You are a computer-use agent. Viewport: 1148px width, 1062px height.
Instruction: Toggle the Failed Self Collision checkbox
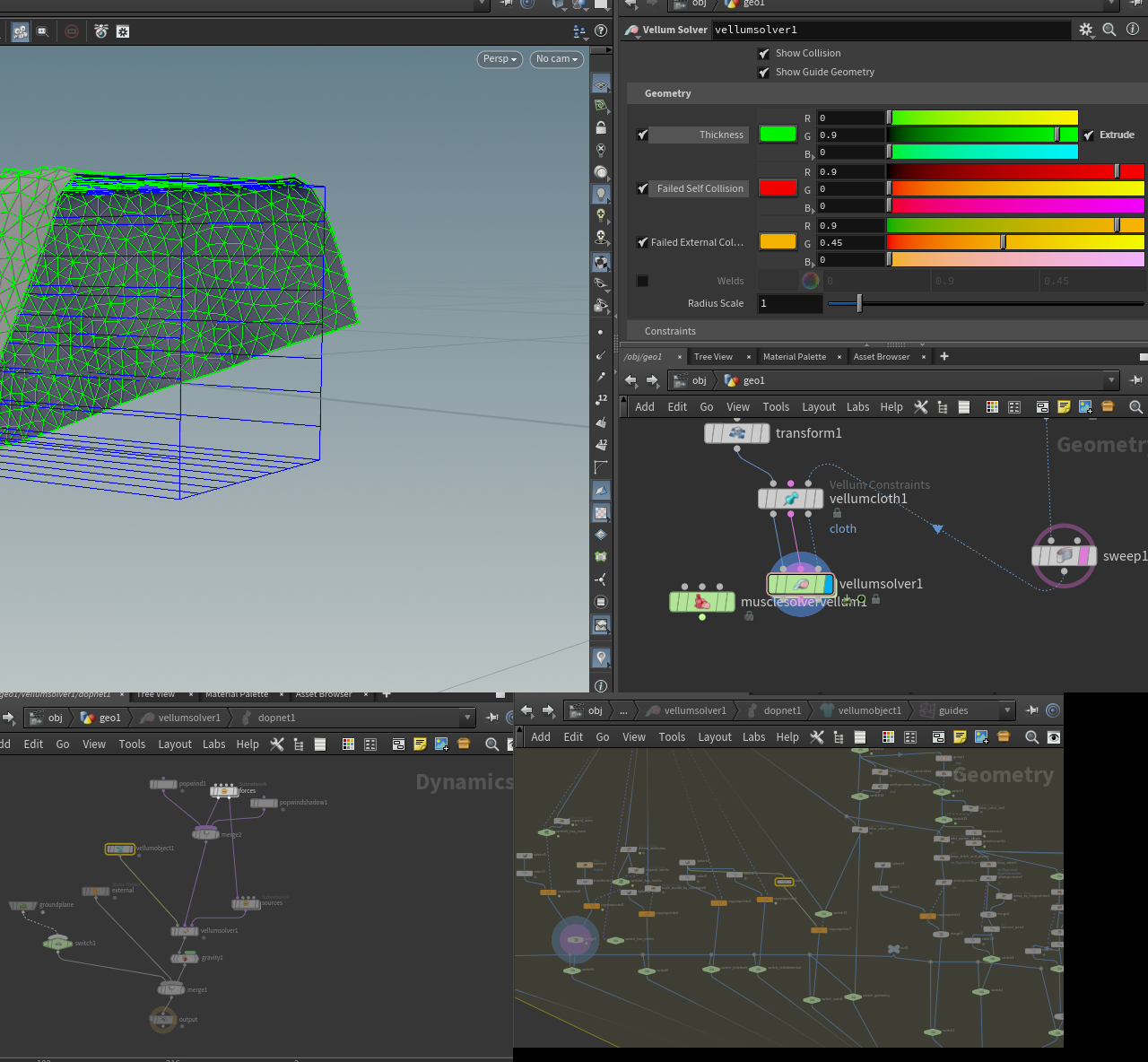coord(642,189)
